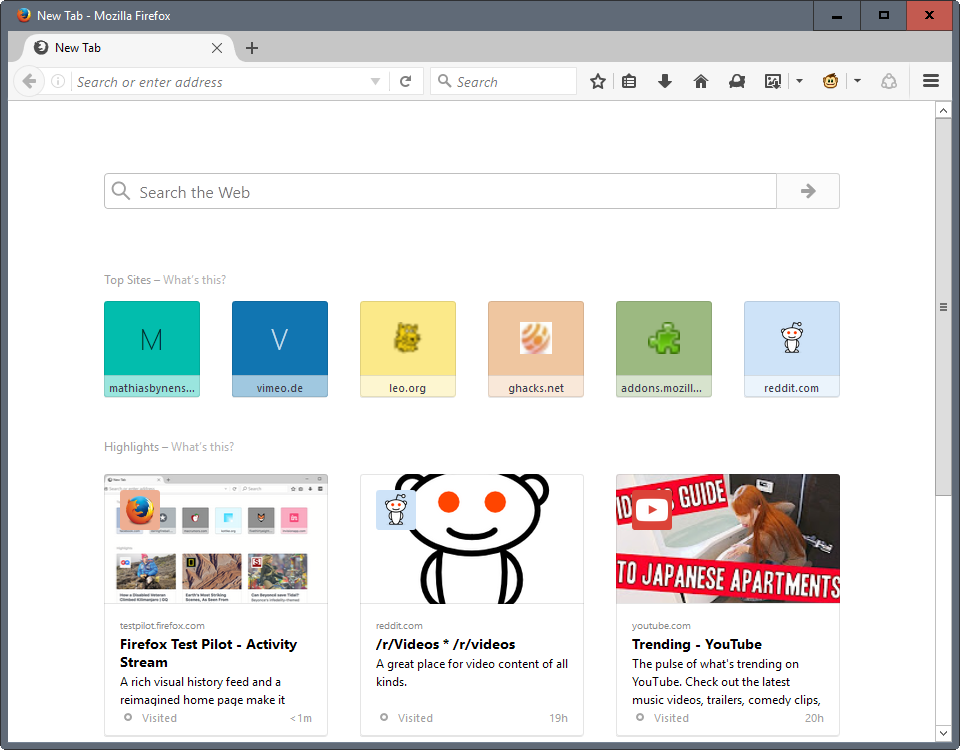Open the addons.mozilla top site tile

(664, 349)
